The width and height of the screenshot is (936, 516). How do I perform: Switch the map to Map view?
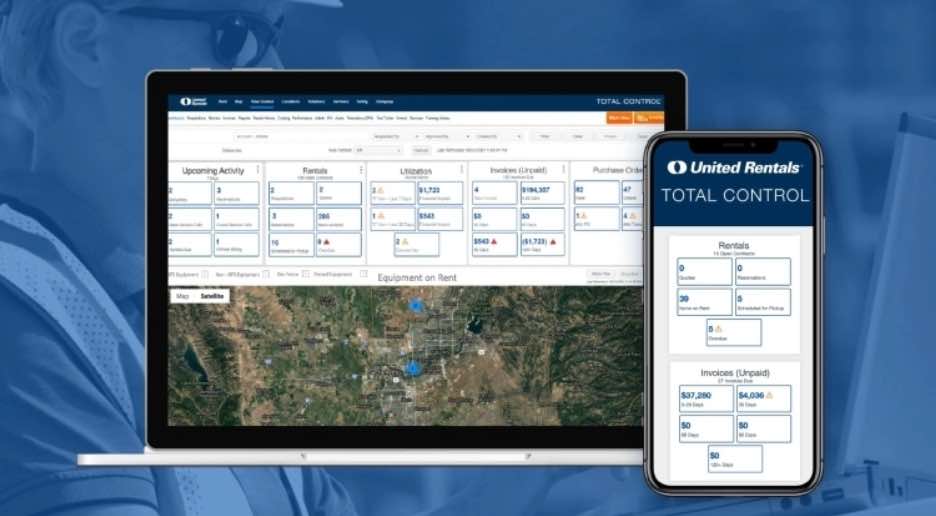click(x=183, y=296)
